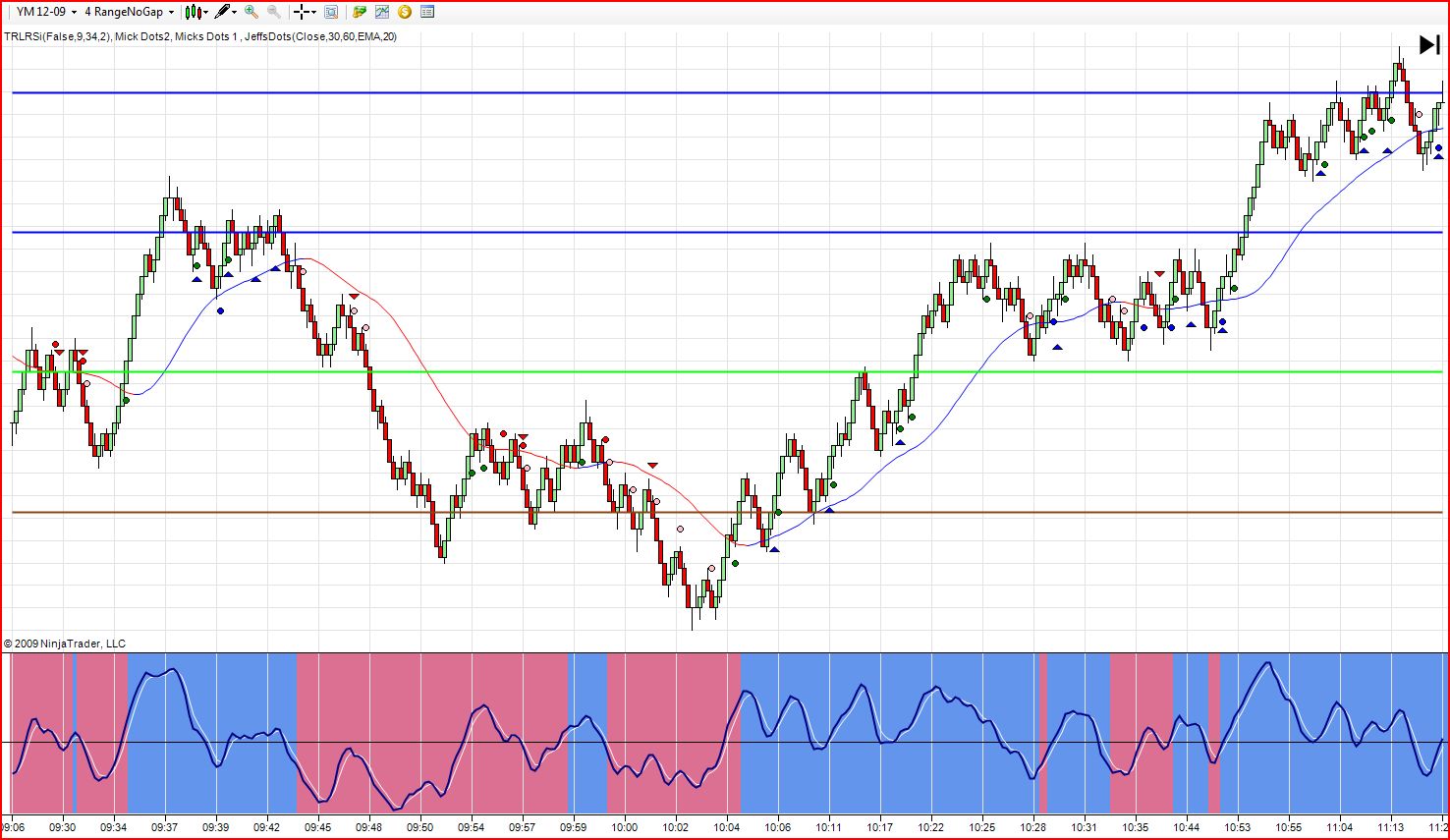Click the 09:30 time axis label
The image size is (1450, 840).
(x=62, y=827)
